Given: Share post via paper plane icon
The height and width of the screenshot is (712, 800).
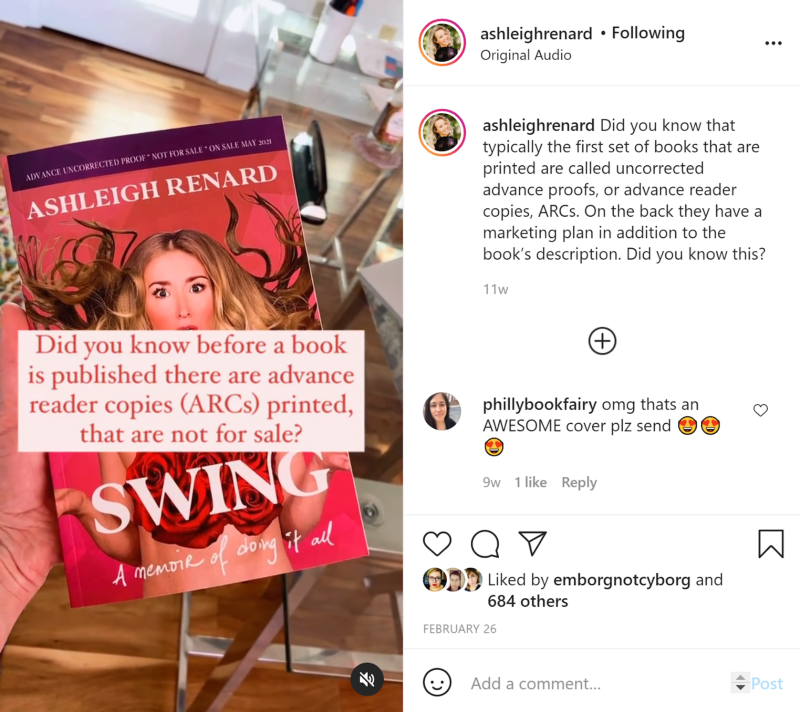Looking at the screenshot, I should 532,543.
